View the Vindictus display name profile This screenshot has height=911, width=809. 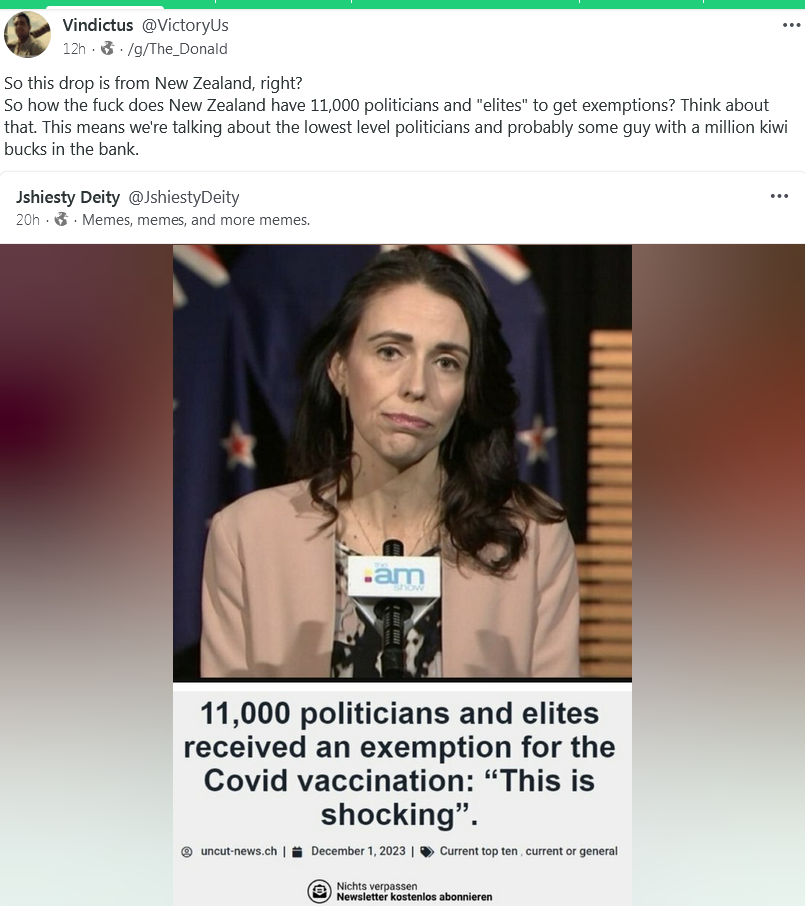[x=98, y=25]
